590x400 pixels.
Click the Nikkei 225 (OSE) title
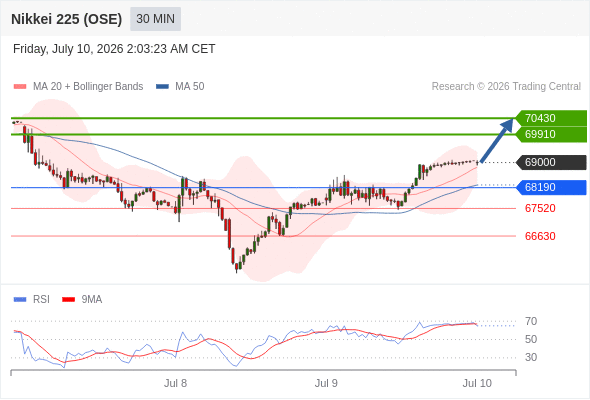[67, 19]
